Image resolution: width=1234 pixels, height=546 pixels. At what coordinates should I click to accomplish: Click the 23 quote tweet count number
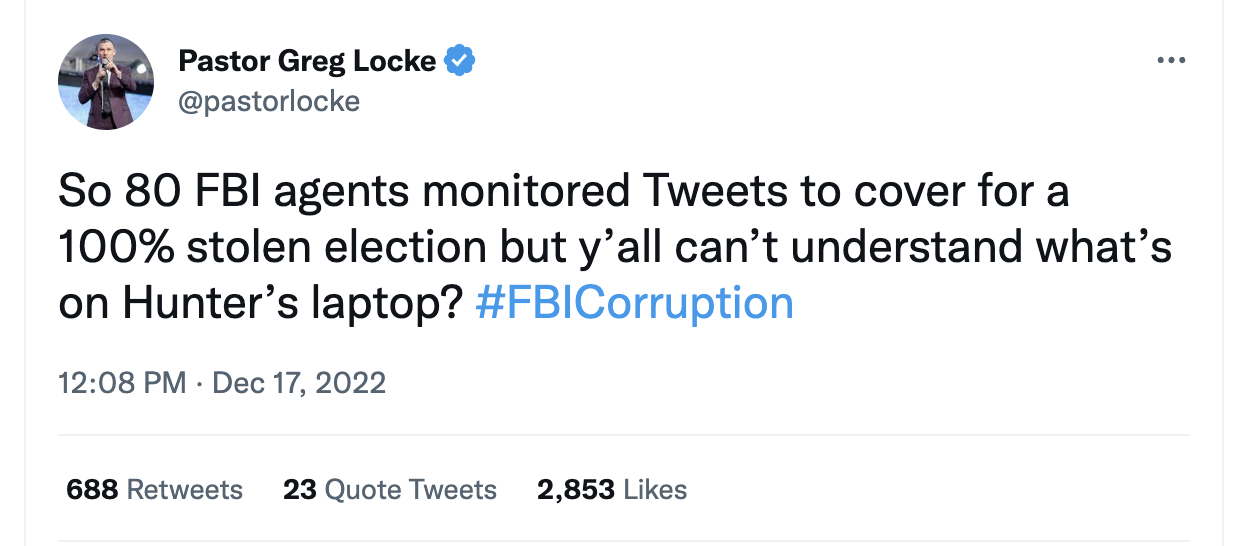[x=299, y=489]
